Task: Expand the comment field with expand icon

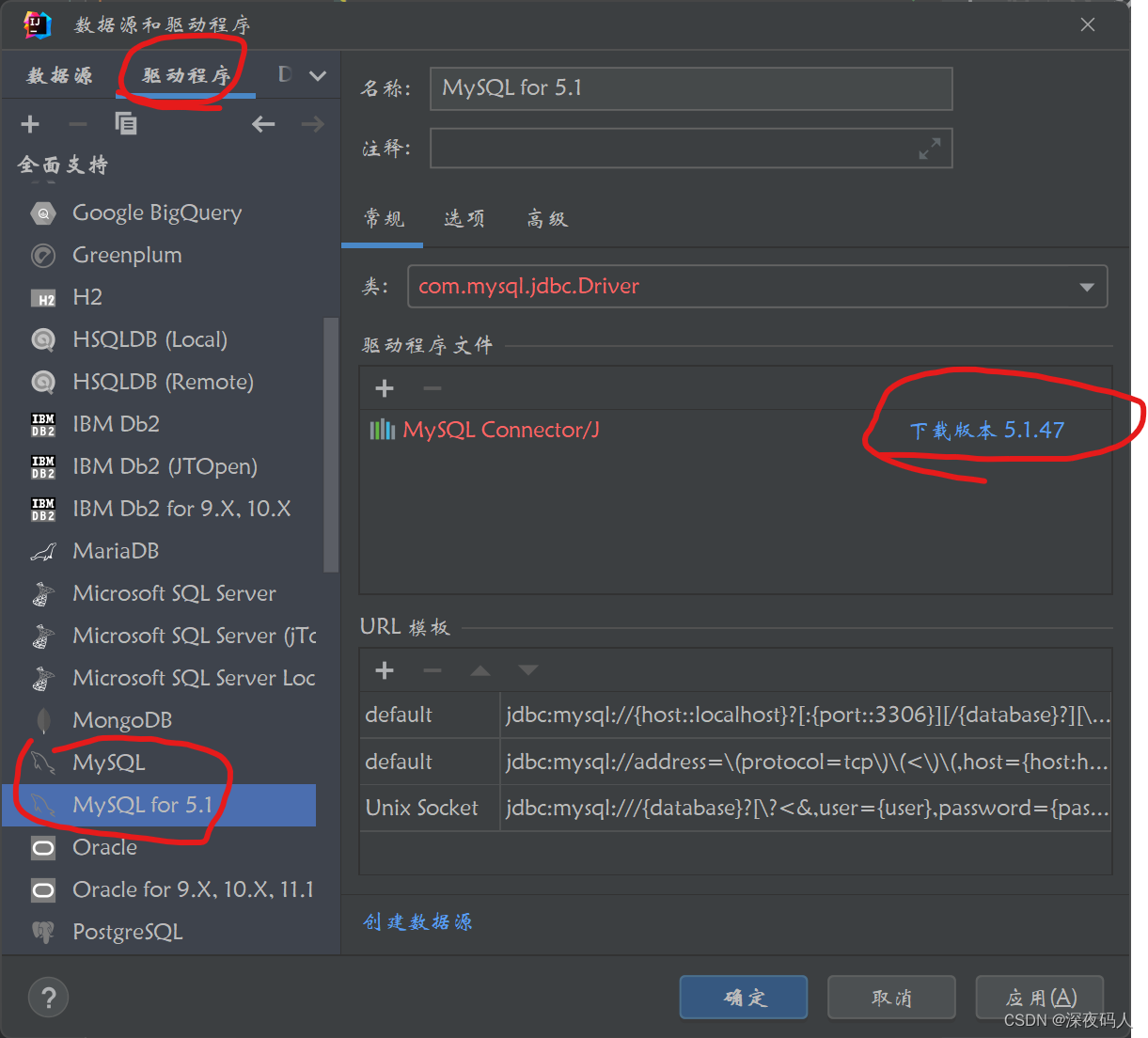Action: [x=930, y=149]
